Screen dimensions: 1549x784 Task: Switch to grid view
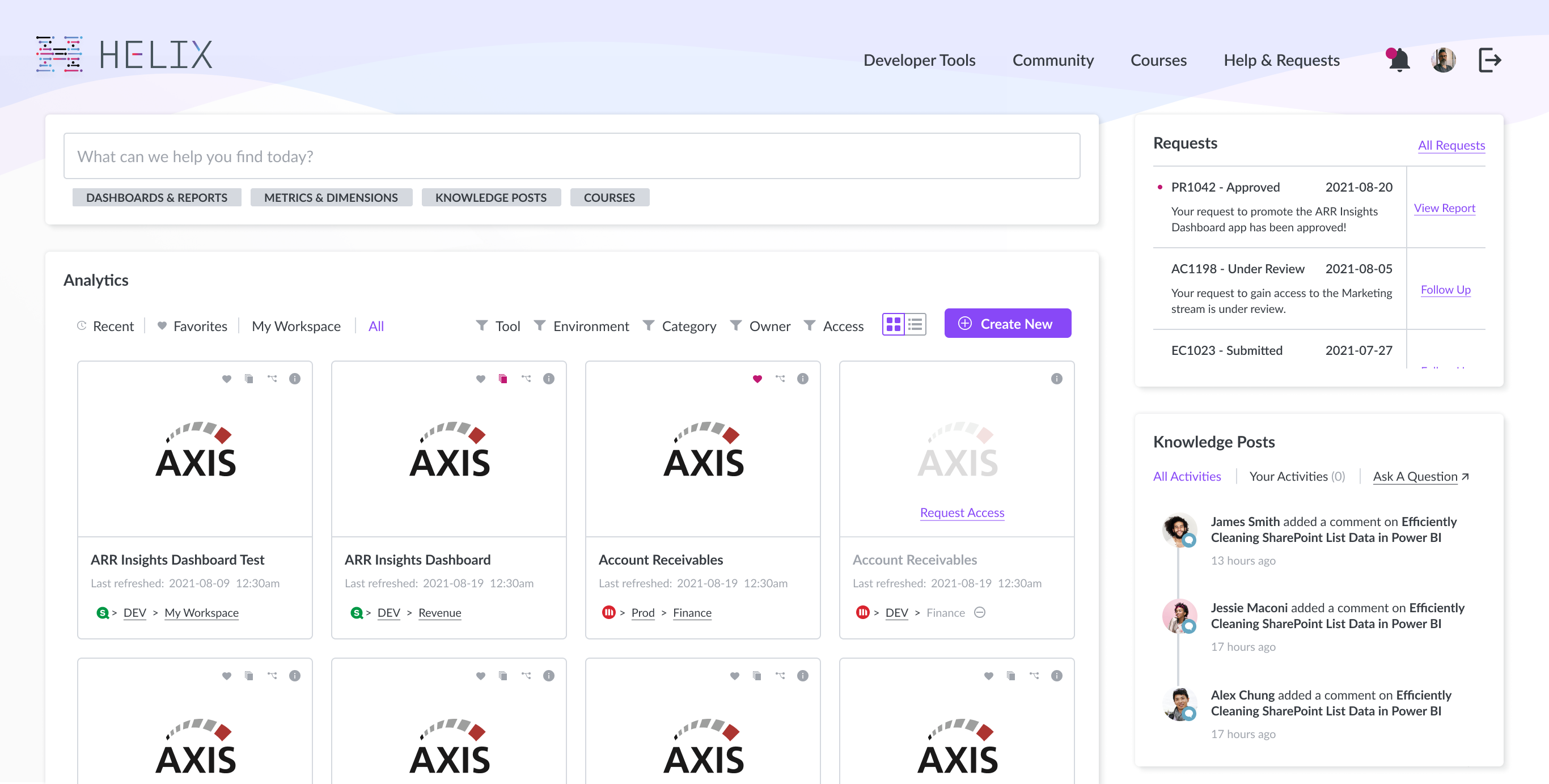(893, 325)
